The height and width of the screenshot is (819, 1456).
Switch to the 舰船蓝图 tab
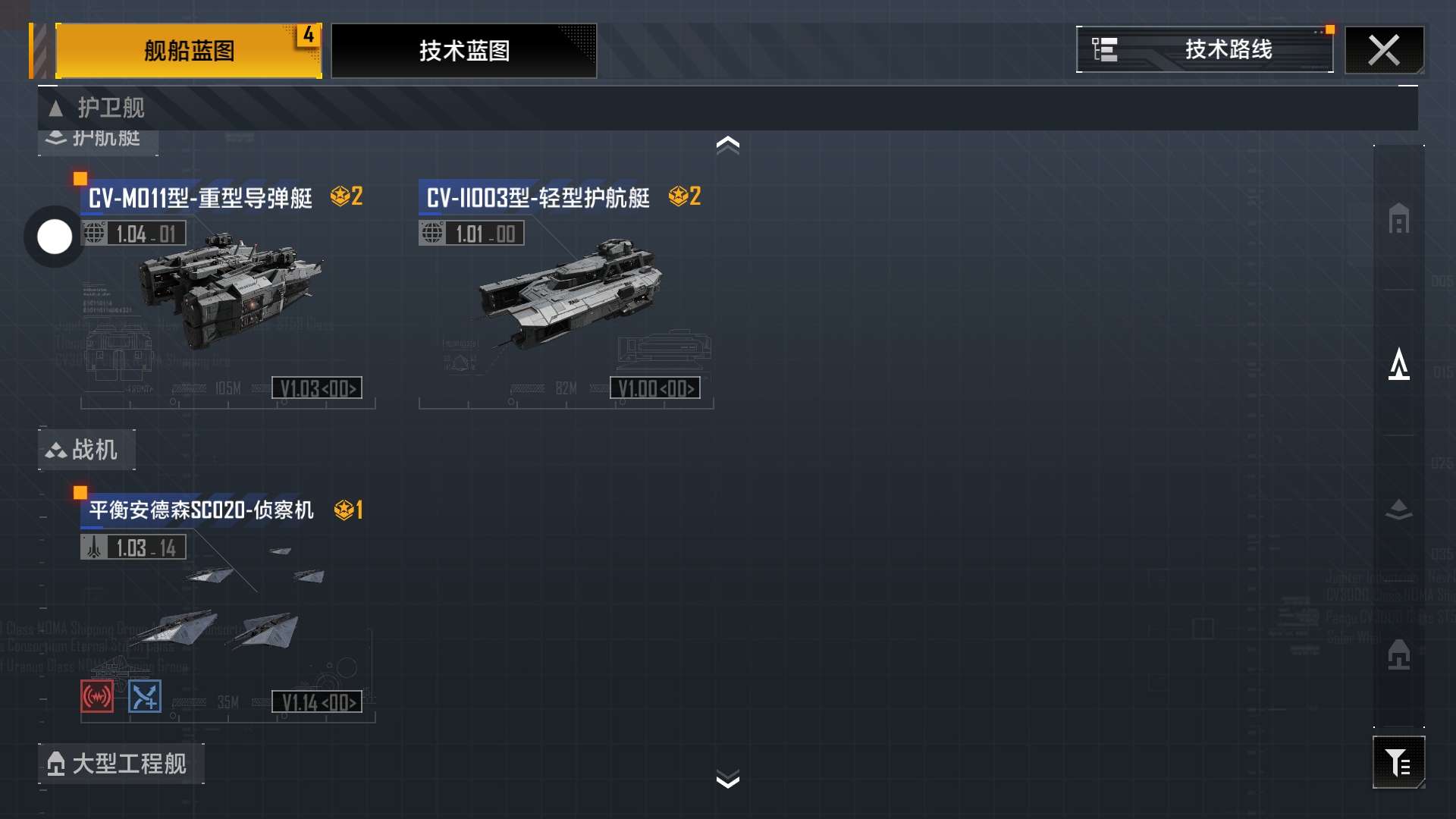(x=189, y=51)
